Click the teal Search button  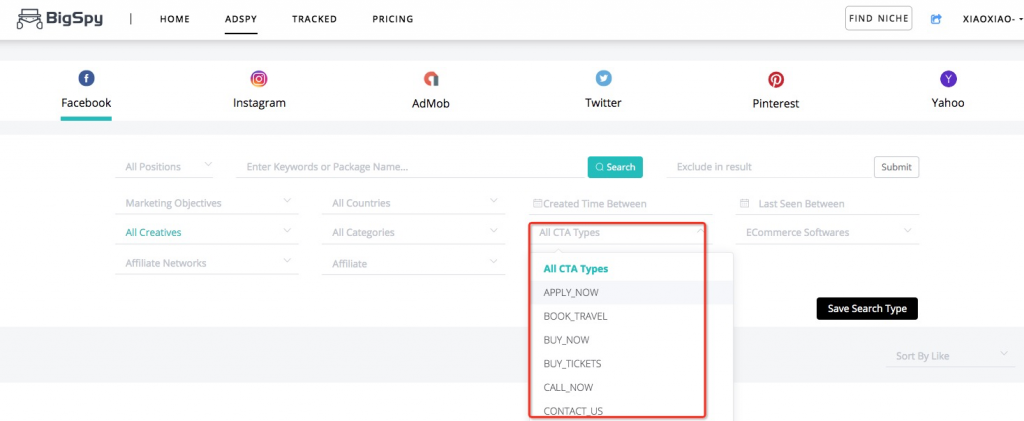pos(615,167)
